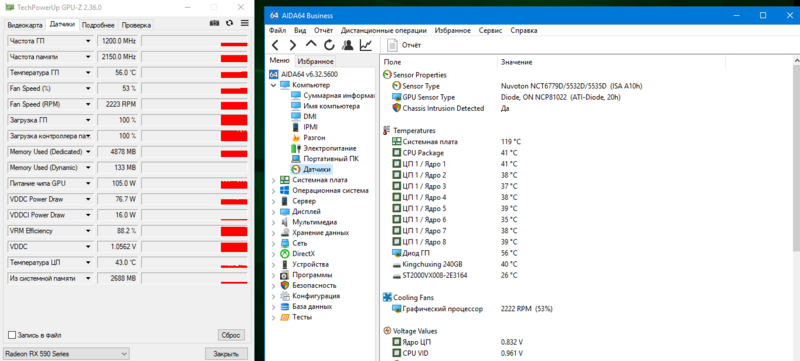Open the 'Частота ГП' sensor dropdown arrow
The width and height of the screenshot is (800, 361).
[x=88, y=41]
